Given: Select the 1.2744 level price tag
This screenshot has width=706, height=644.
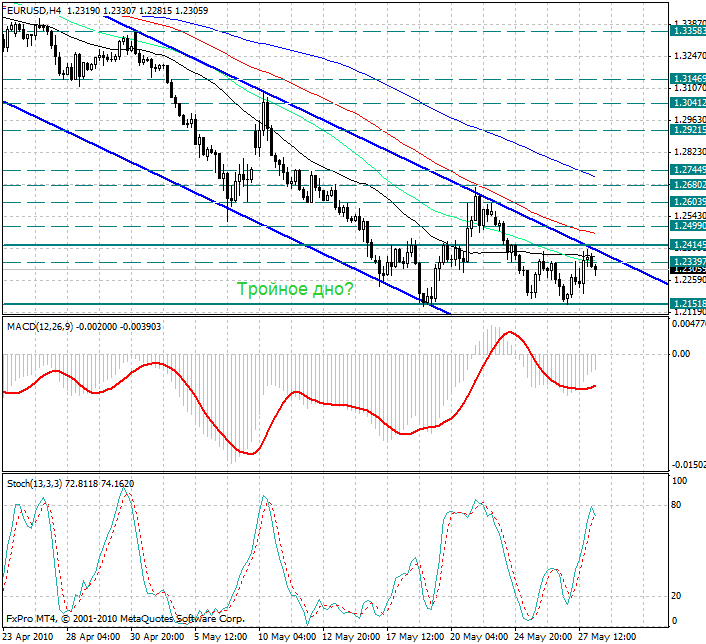Looking at the screenshot, I should pyautogui.click(x=688, y=169).
